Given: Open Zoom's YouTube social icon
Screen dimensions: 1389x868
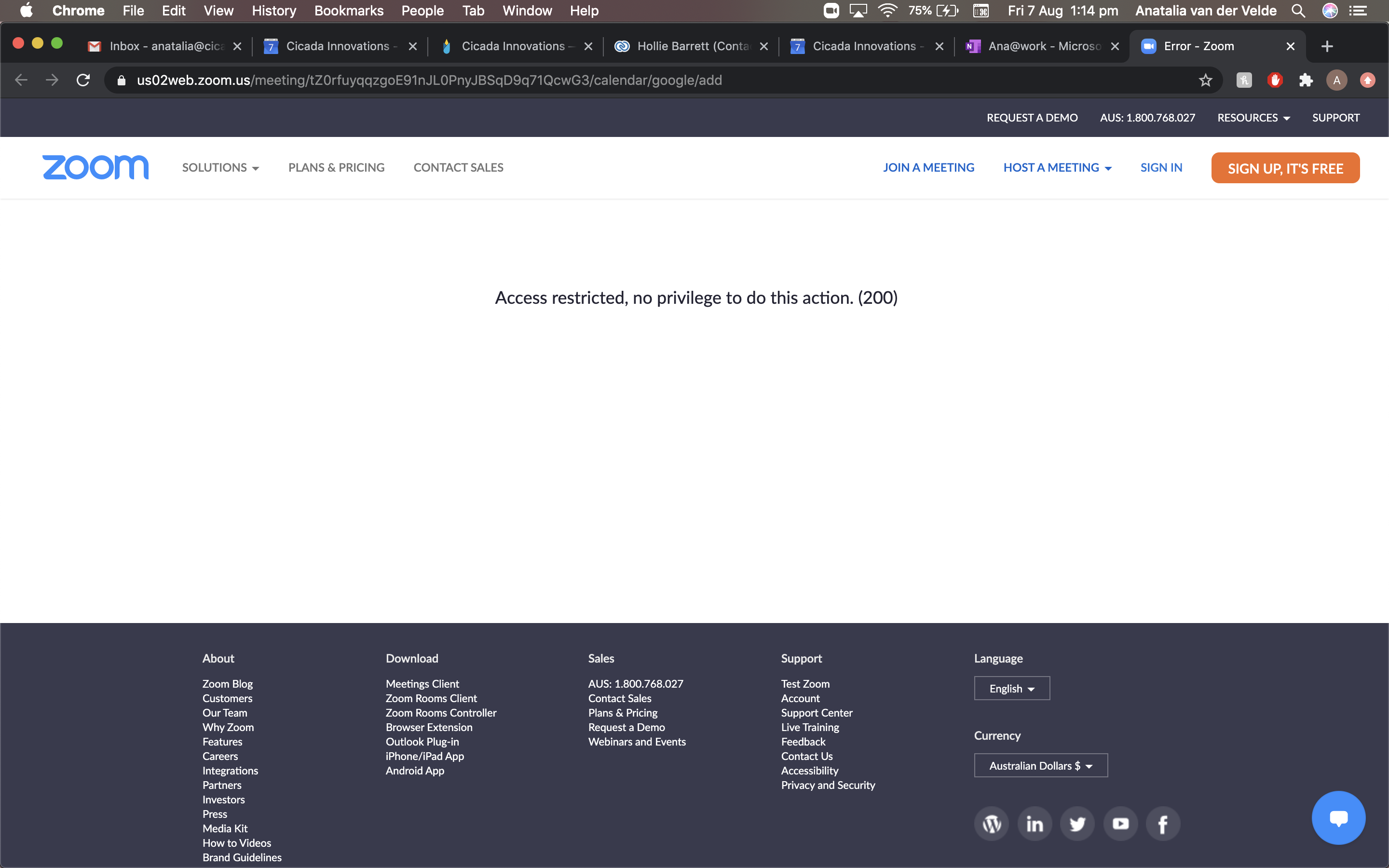Looking at the screenshot, I should [1120, 824].
